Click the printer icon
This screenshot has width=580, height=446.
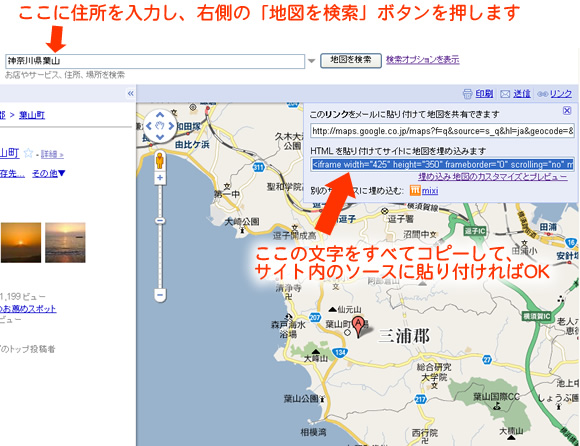[x=468, y=94]
